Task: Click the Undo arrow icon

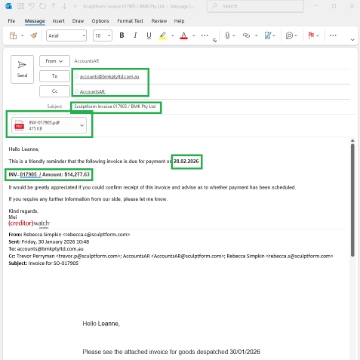Action: pyautogui.click(x=31, y=6)
